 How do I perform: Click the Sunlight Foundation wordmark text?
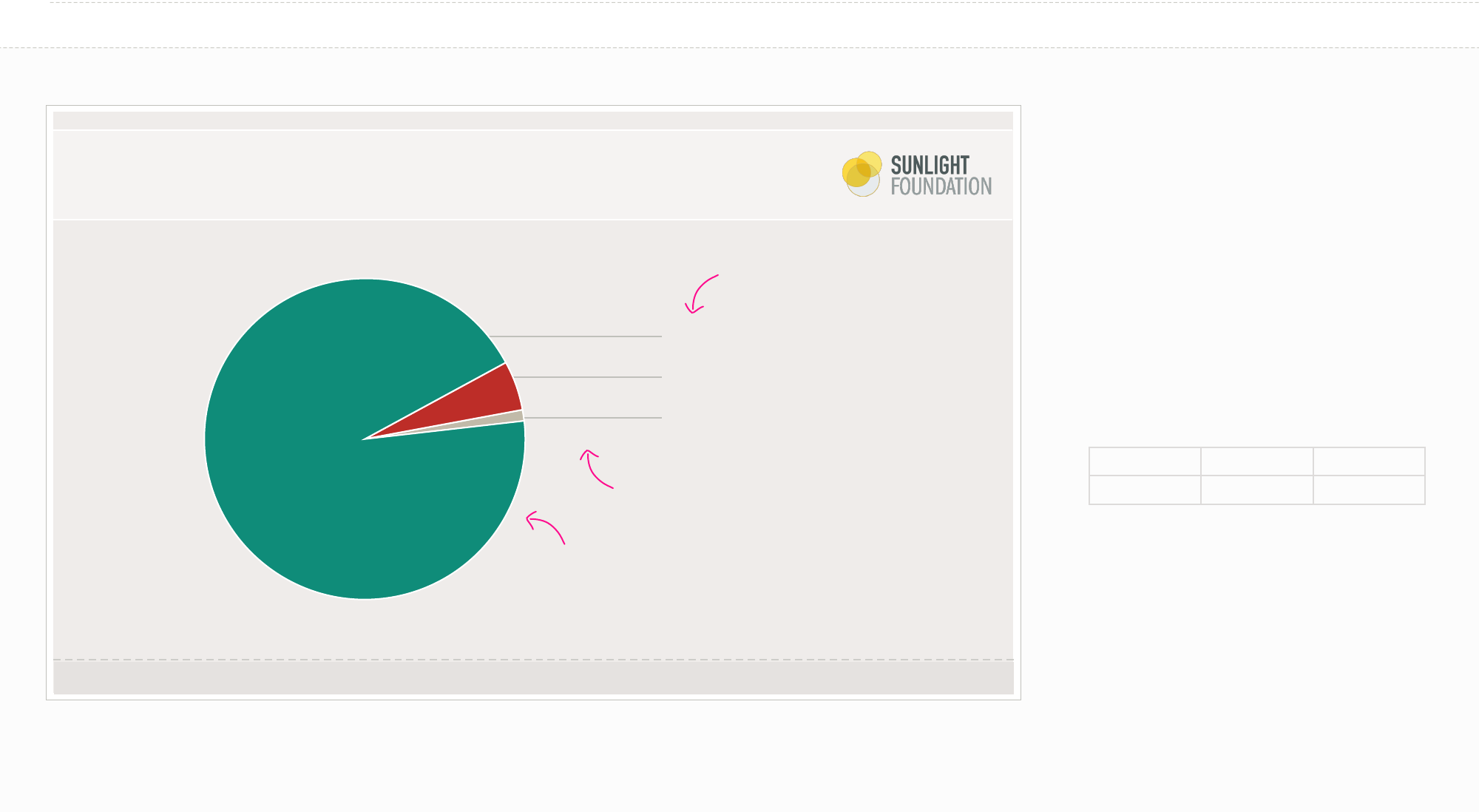941,176
